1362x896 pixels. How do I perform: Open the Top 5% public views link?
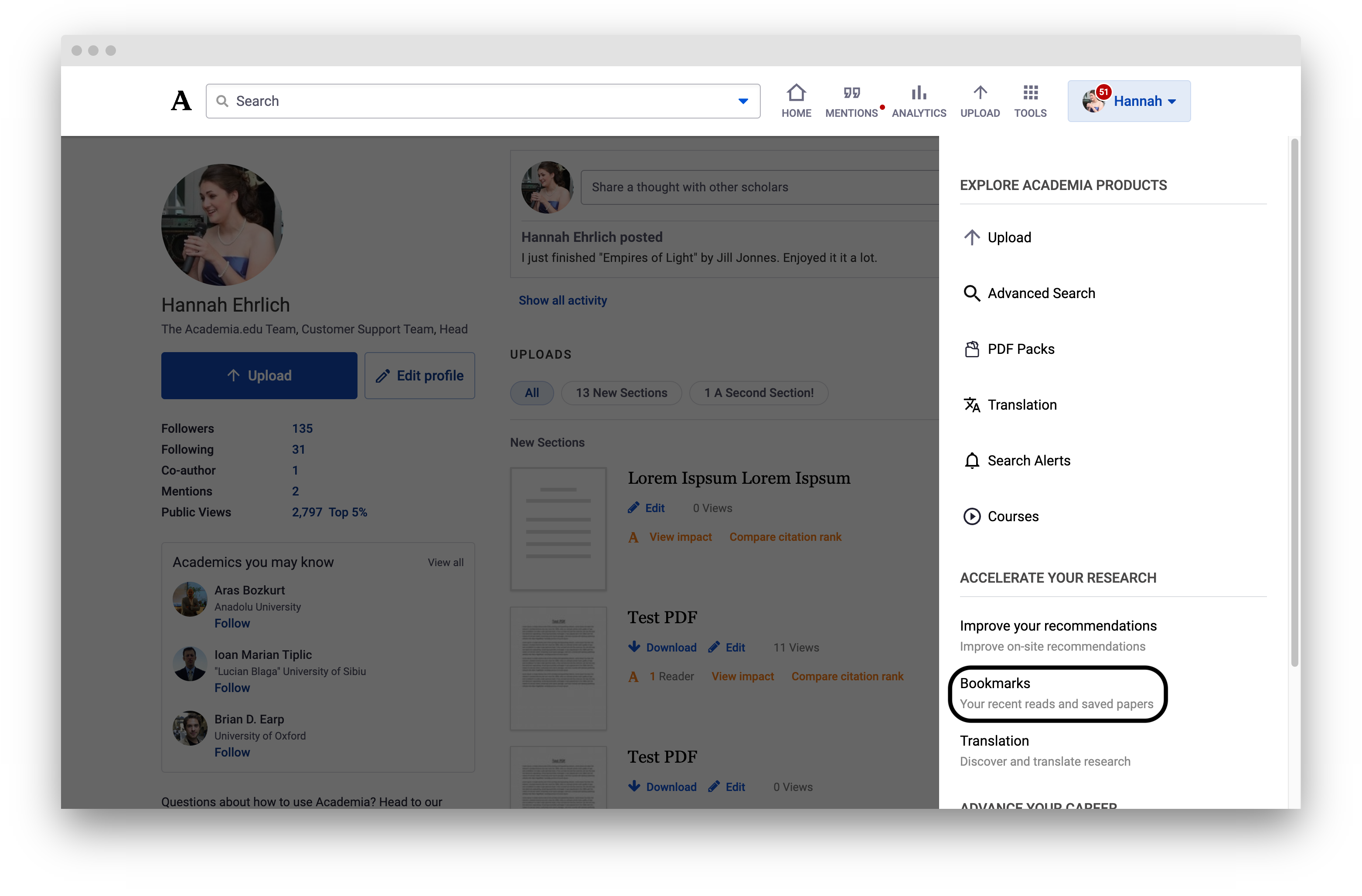coord(347,512)
